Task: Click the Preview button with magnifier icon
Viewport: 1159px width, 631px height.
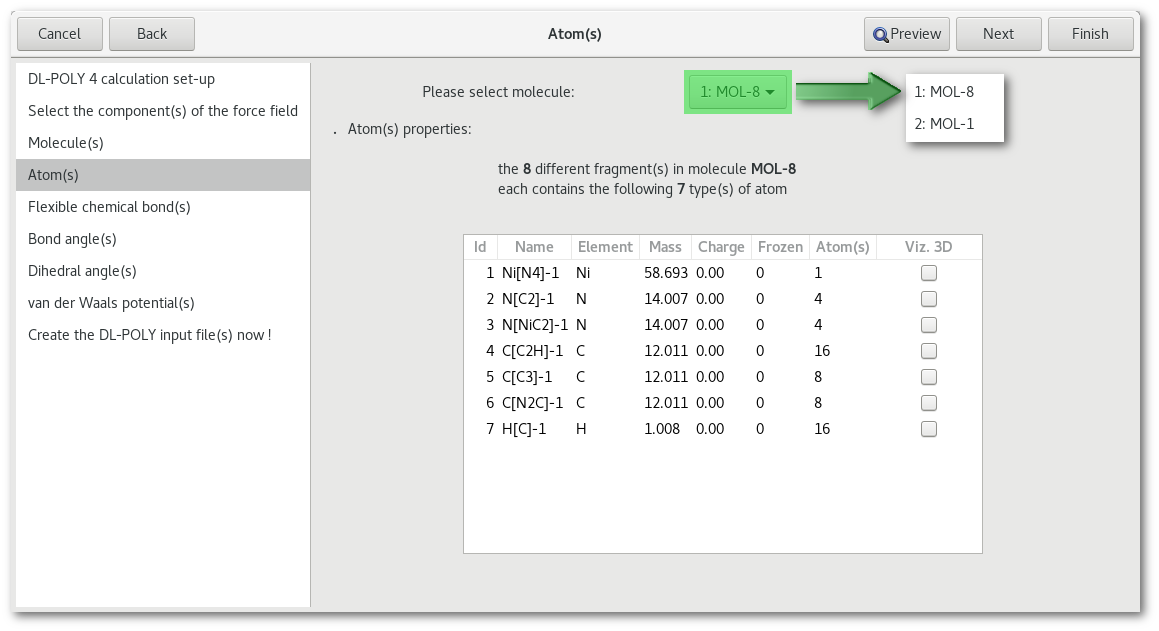Action: coord(906,34)
